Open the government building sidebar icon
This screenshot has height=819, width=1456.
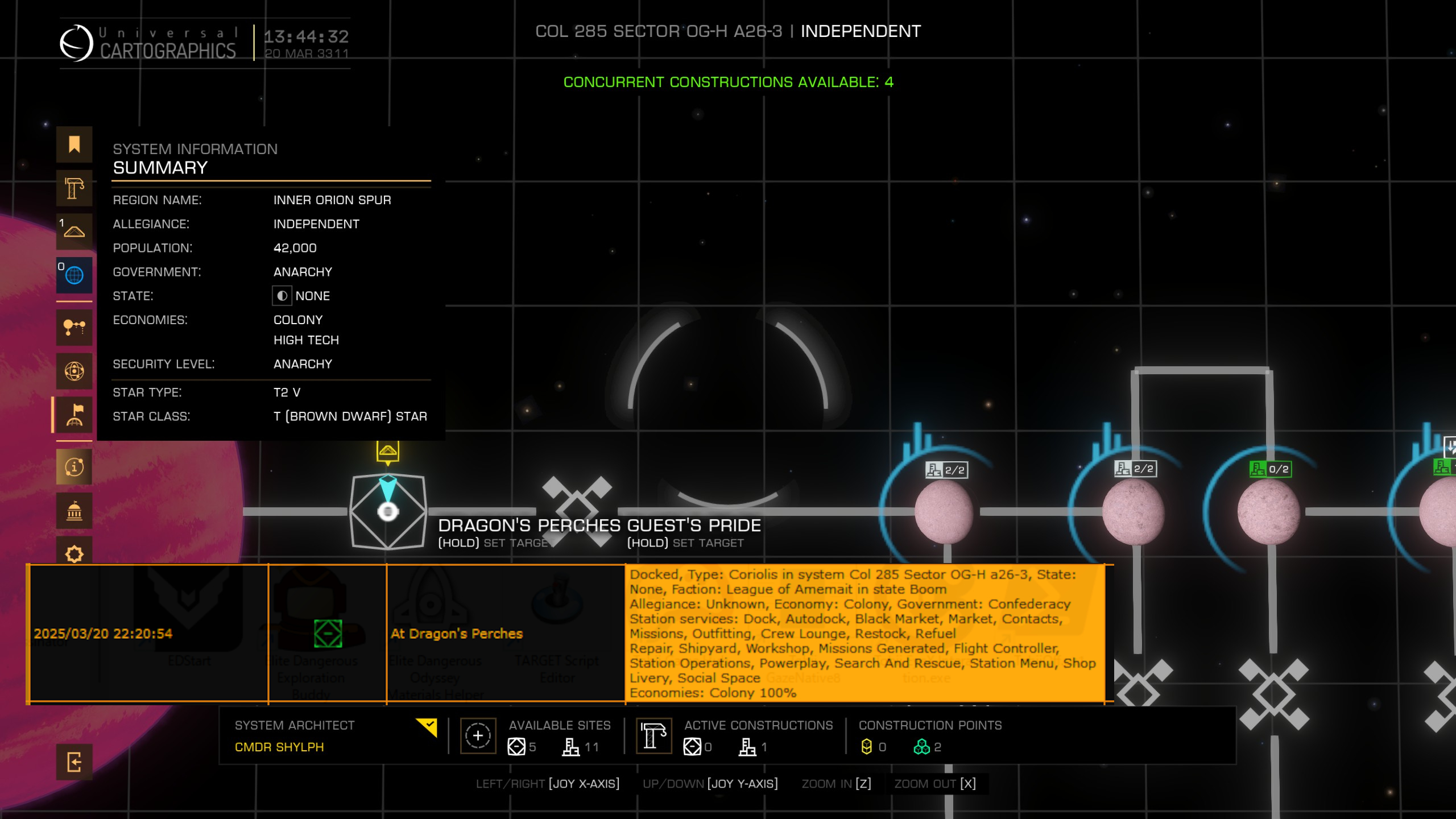click(x=74, y=511)
